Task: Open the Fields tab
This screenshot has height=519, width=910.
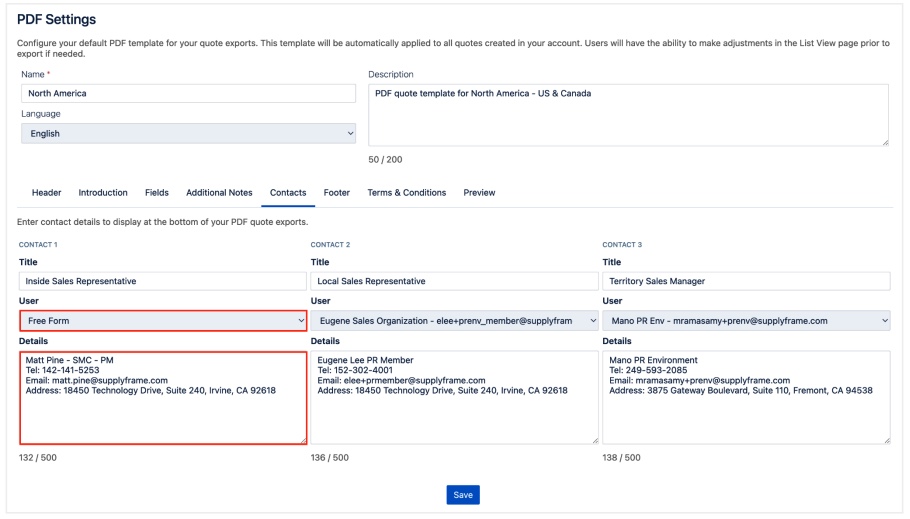Action: (x=157, y=193)
